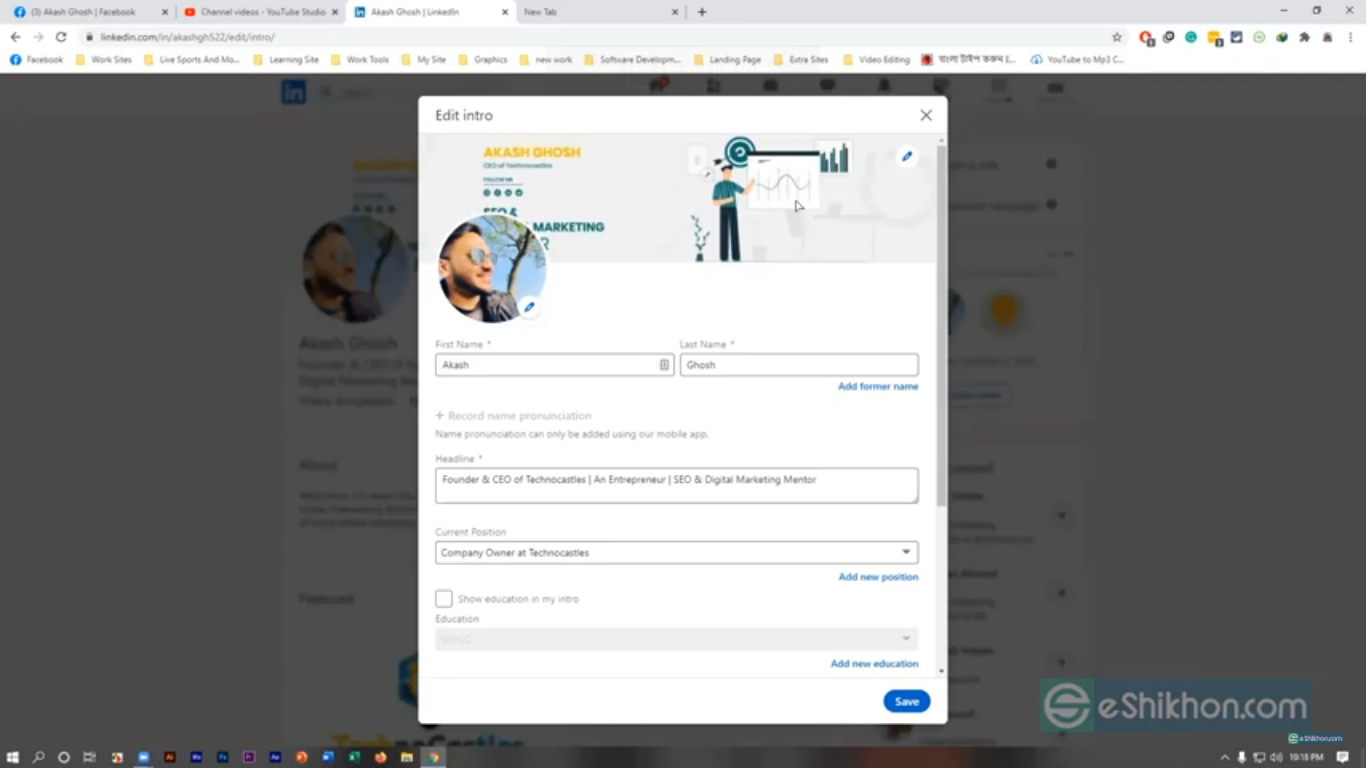Image resolution: width=1366 pixels, height=768 pixels.
Task: Click the Save button
Action: click(x=906, y=701)
